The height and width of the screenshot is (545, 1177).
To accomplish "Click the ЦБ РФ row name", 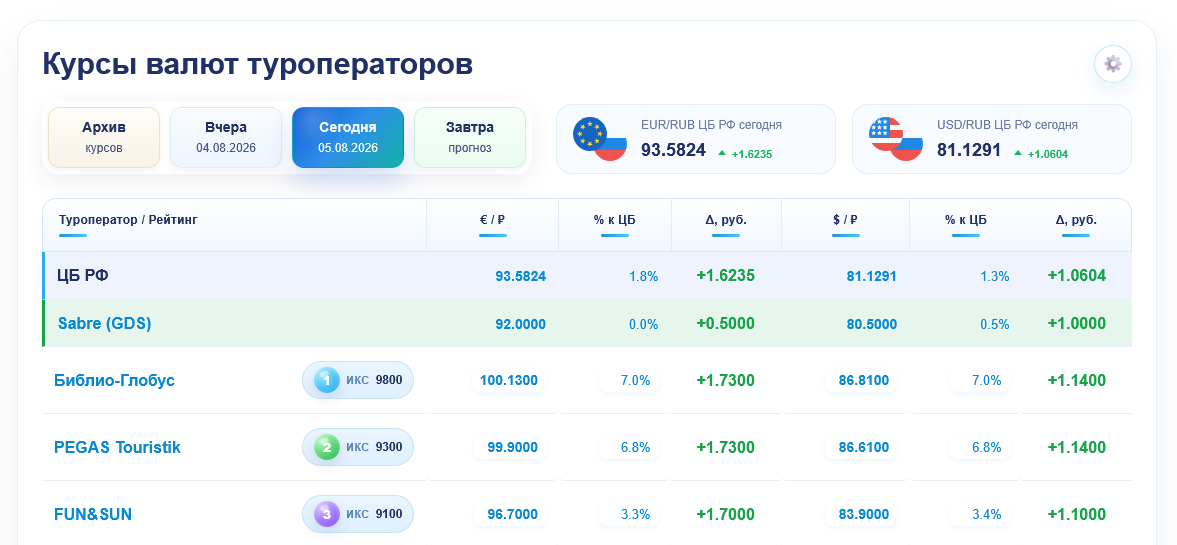I will tap(83, 276).
